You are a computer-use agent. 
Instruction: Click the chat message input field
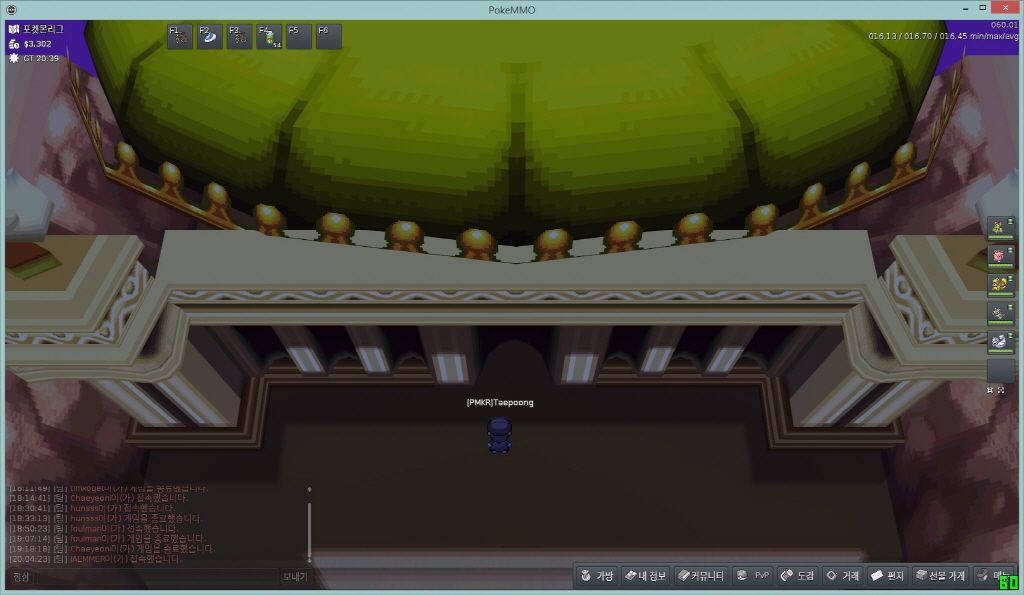coord(157,577)
